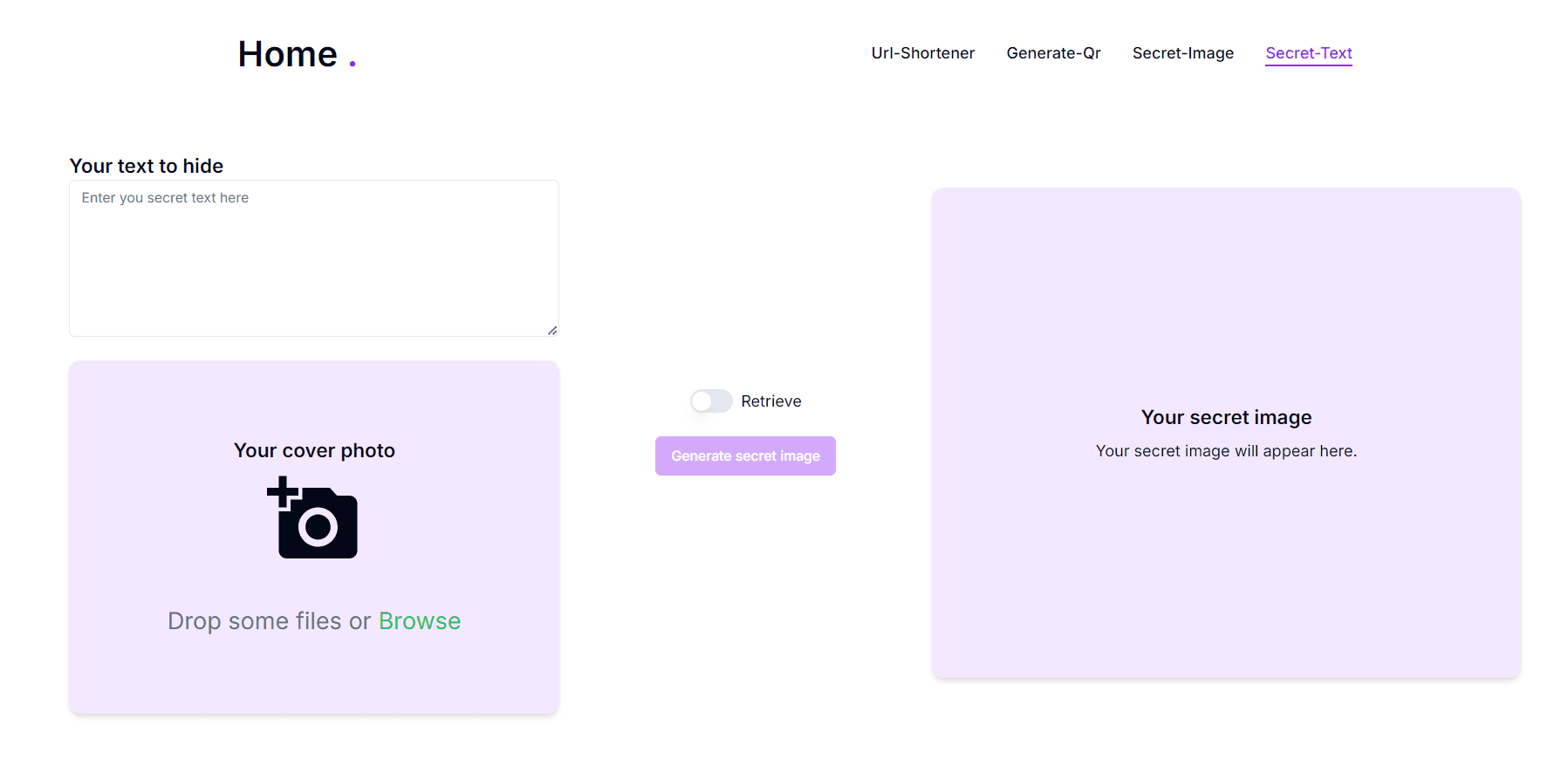
Task: Click the 'Your cover photo' heading
Action: pyautogui.click(x=314, y=450)
